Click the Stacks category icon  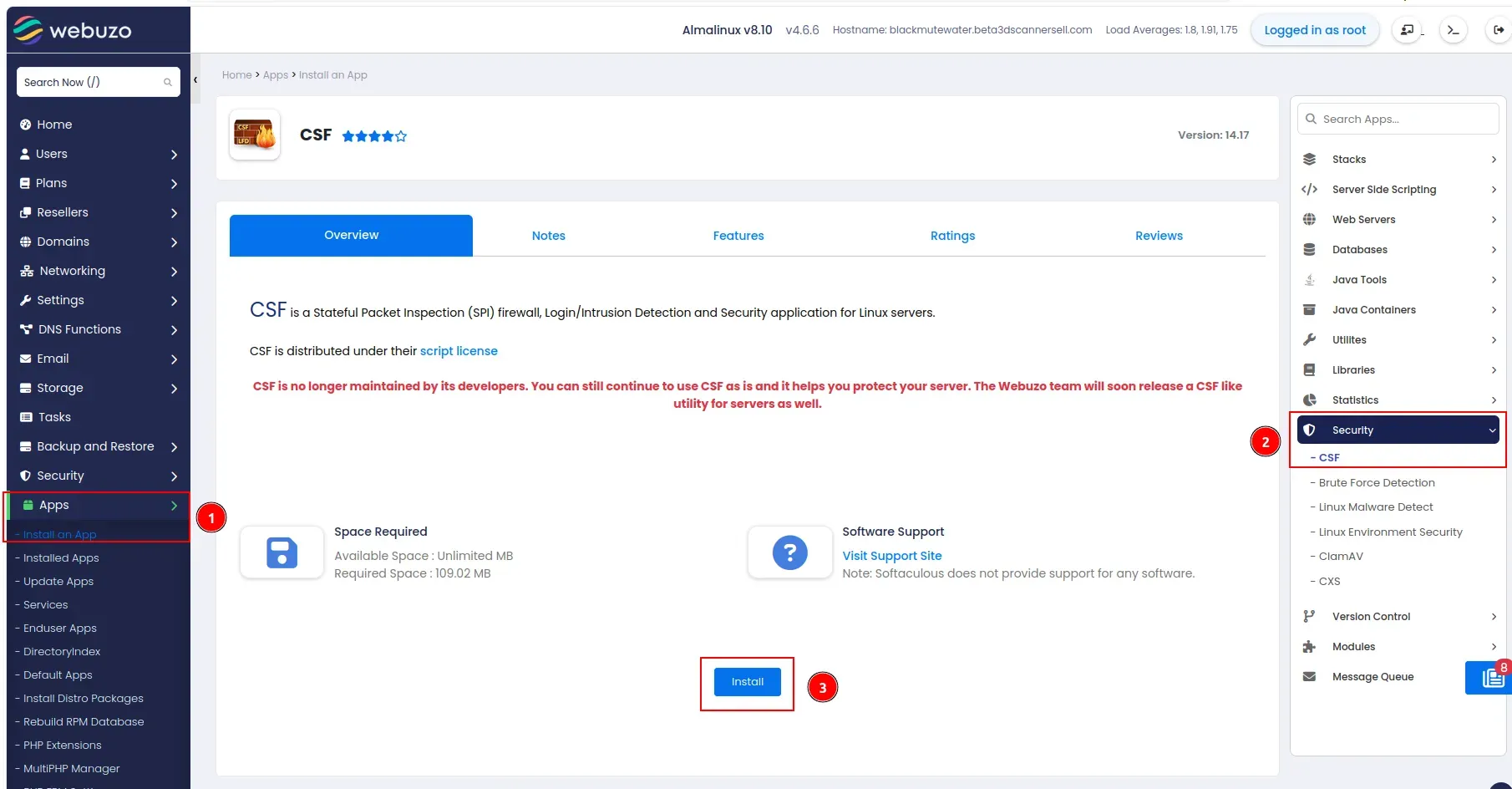1310,159
